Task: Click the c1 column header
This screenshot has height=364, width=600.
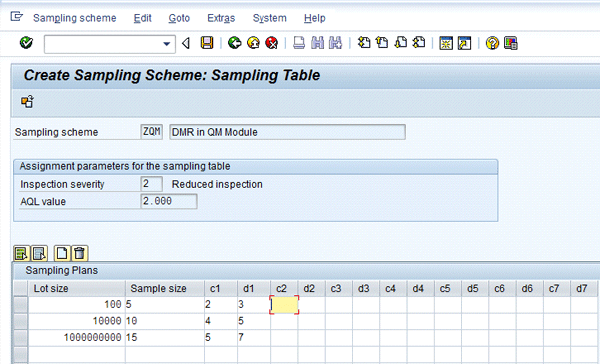Action: pyautogui.click(x=221, y=288)
